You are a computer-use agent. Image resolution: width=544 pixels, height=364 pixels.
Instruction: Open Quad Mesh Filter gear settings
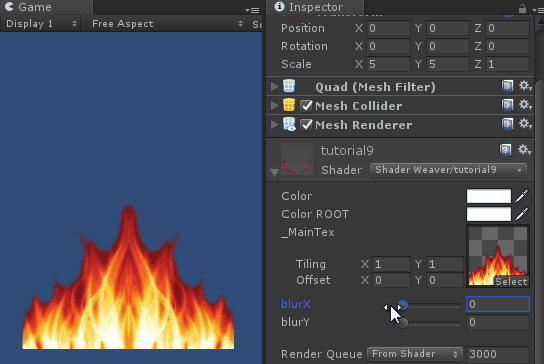point(525,86)
